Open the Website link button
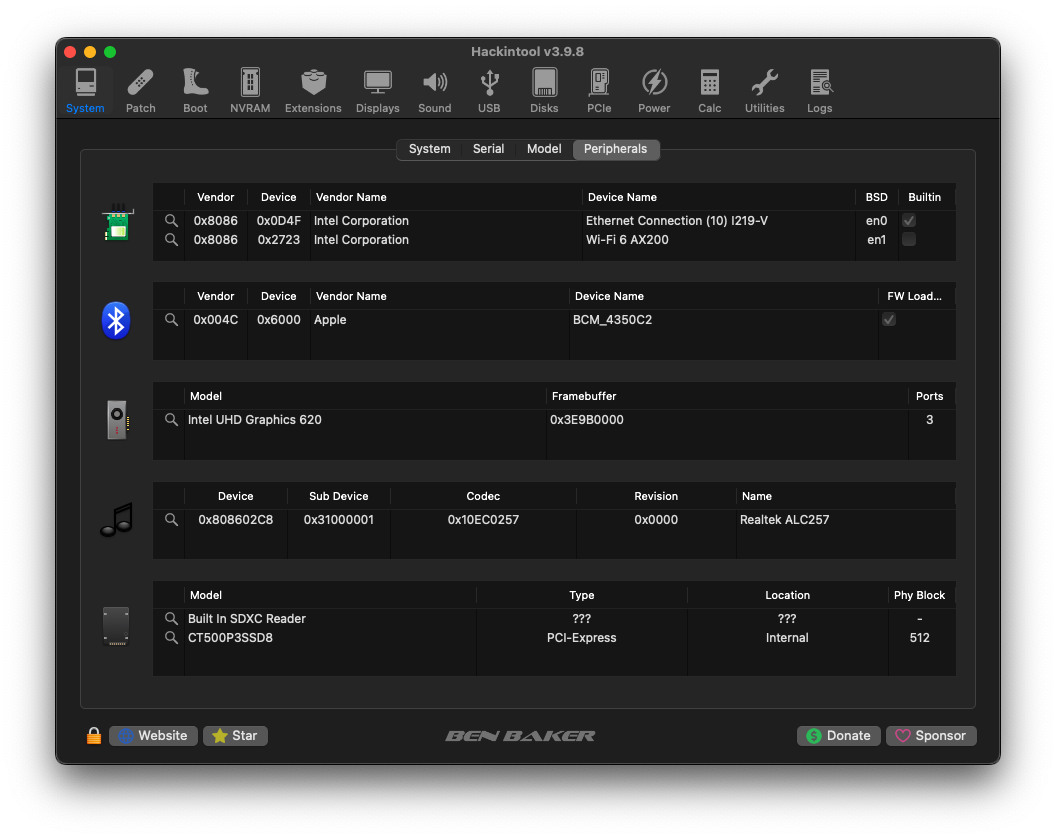The image size is (1056, 838). point(153,736)
